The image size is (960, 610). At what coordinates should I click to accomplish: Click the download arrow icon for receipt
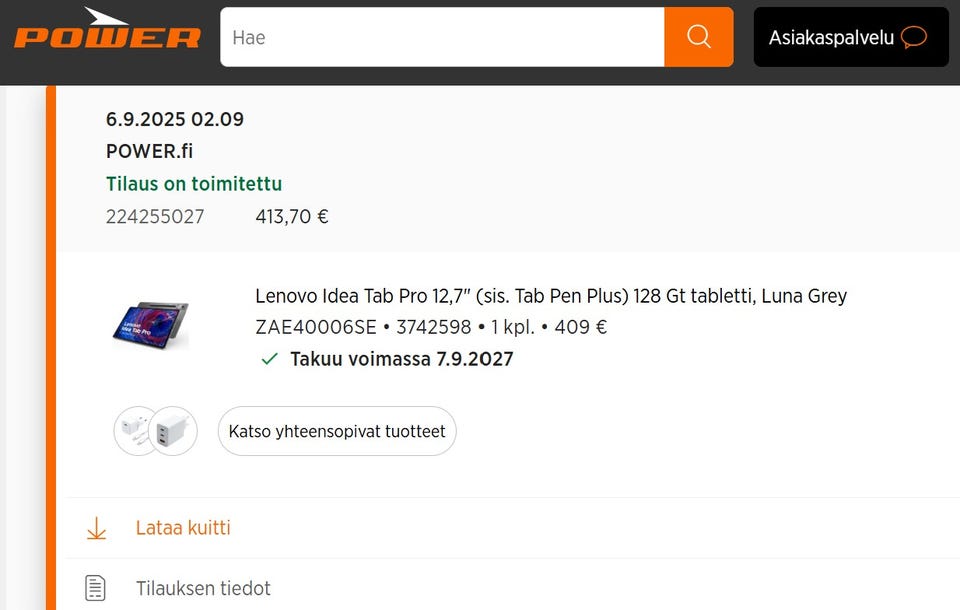96,528
